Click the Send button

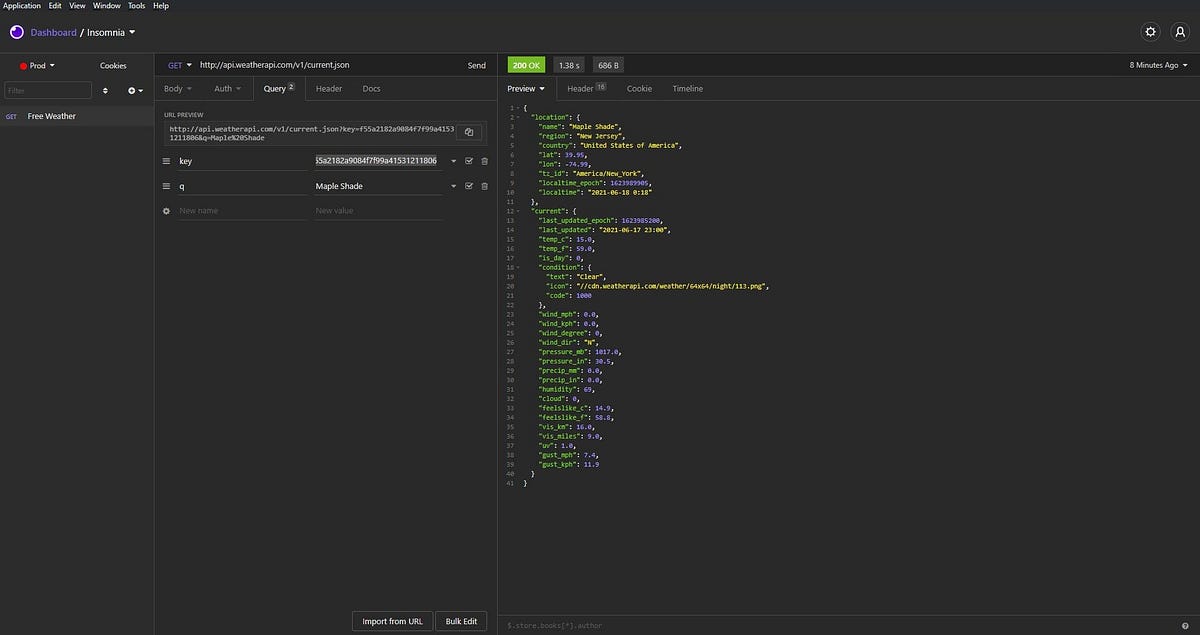(477, 65)
